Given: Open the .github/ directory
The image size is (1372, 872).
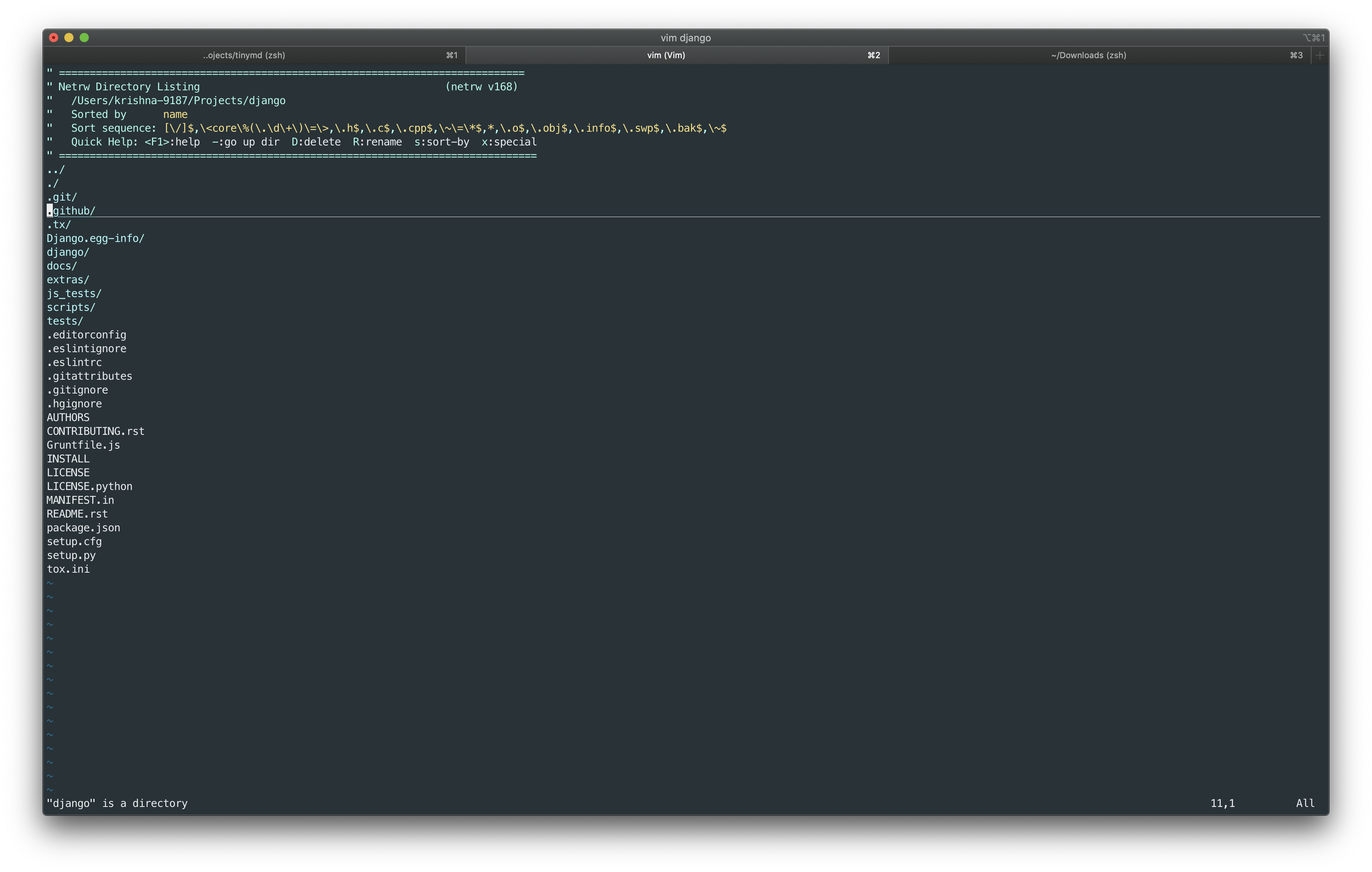Looking at the screenshot, I should [x=71, y=211].
